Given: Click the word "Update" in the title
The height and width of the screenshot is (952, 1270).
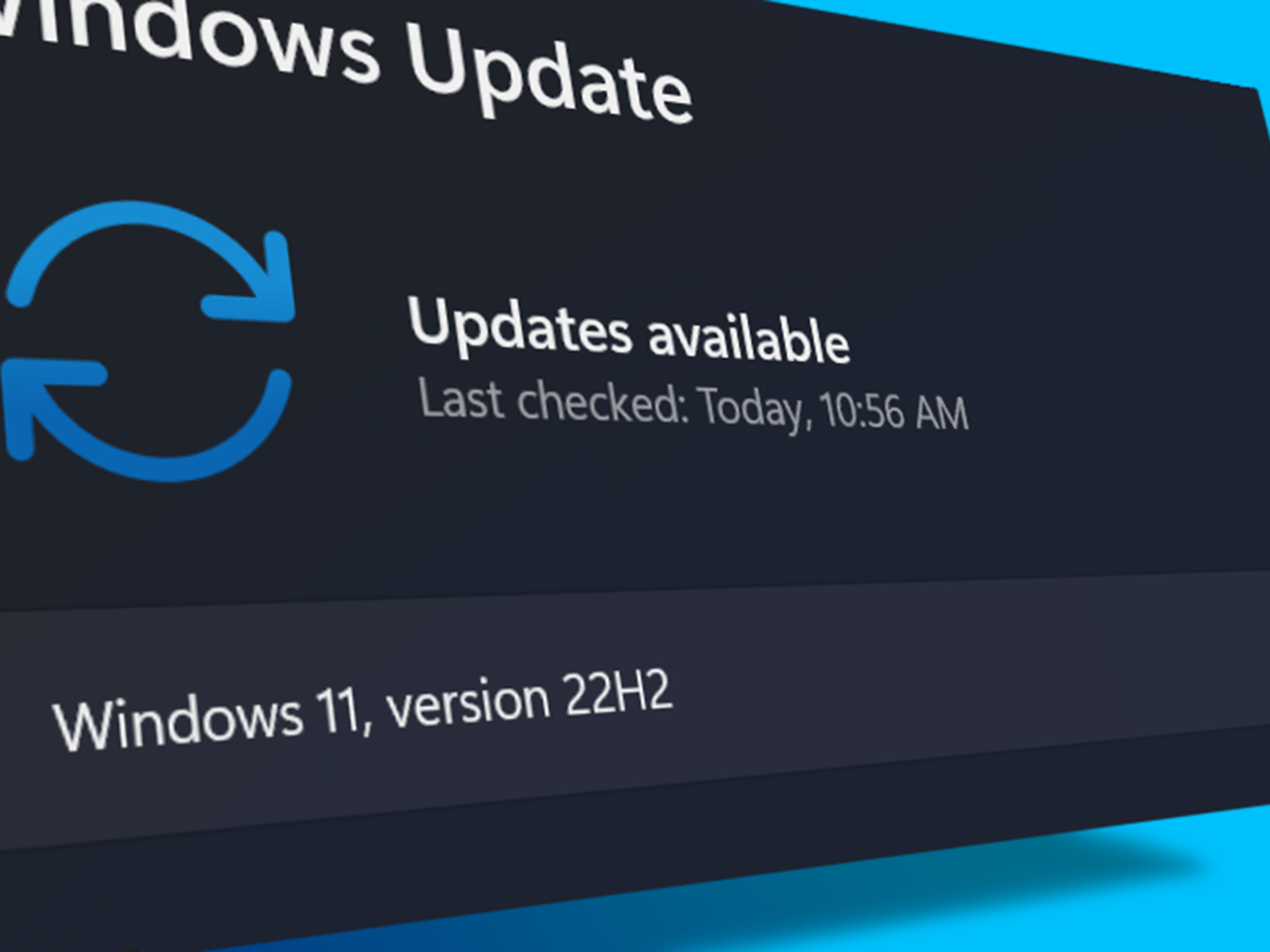Looking at the screenshot, I should pyautogui.click(x=550, y=72).
